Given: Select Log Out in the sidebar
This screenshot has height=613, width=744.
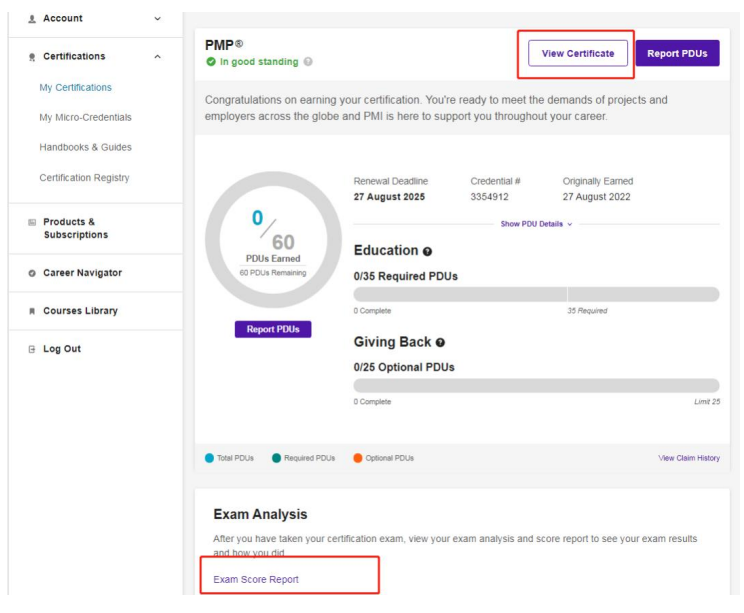Looking at the screenshot, I should pos(62,349).
